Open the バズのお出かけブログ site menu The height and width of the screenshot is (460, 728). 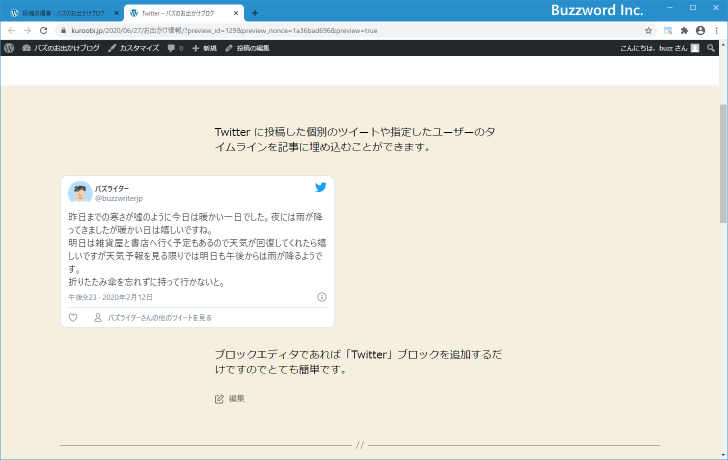click(60, 48)
